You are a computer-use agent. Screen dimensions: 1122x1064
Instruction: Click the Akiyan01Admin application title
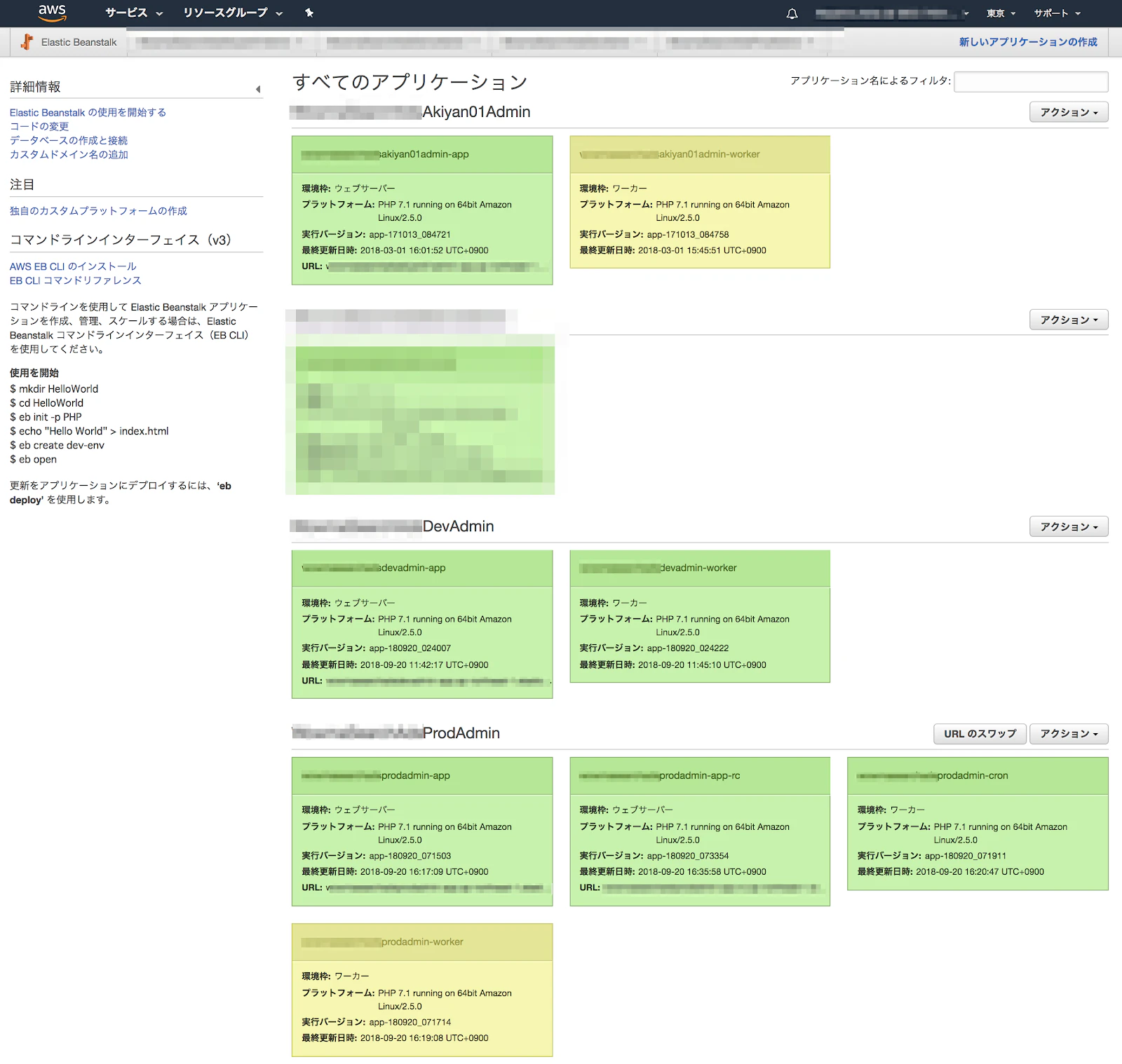click(x=410, y=112)
